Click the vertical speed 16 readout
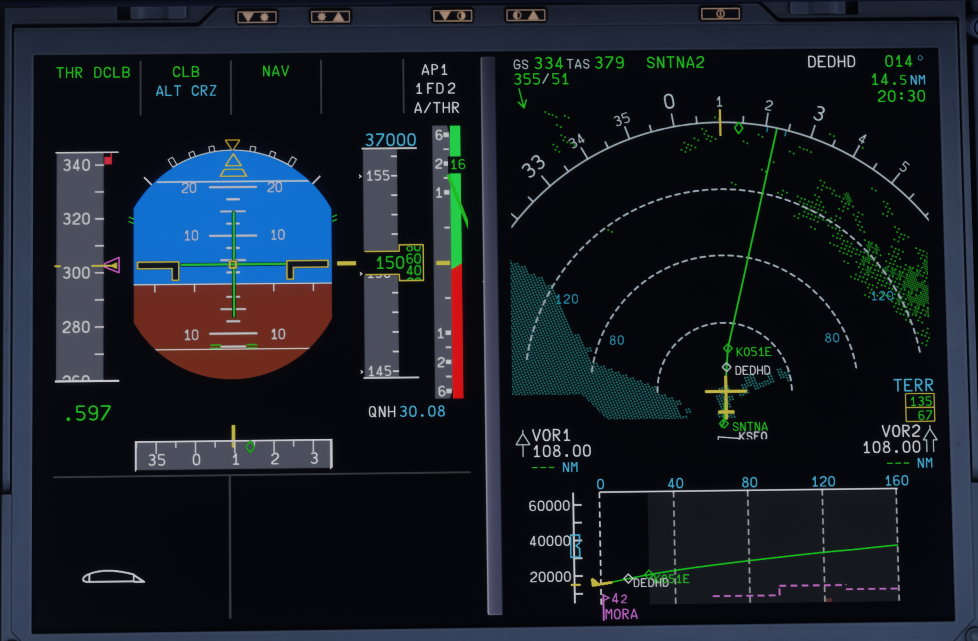Viewport: 978px width, 641px height. tap(458, 165)
